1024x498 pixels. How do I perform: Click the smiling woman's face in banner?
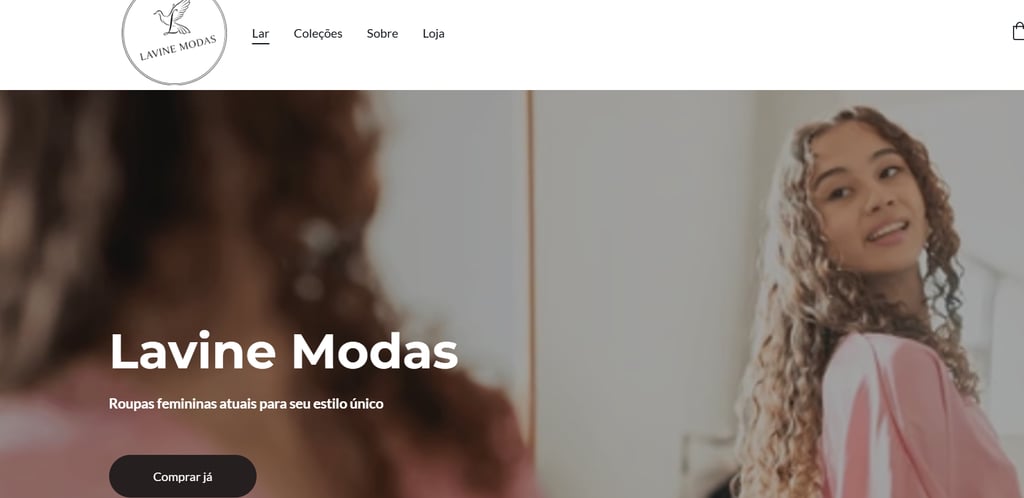(x=869, y=199)
